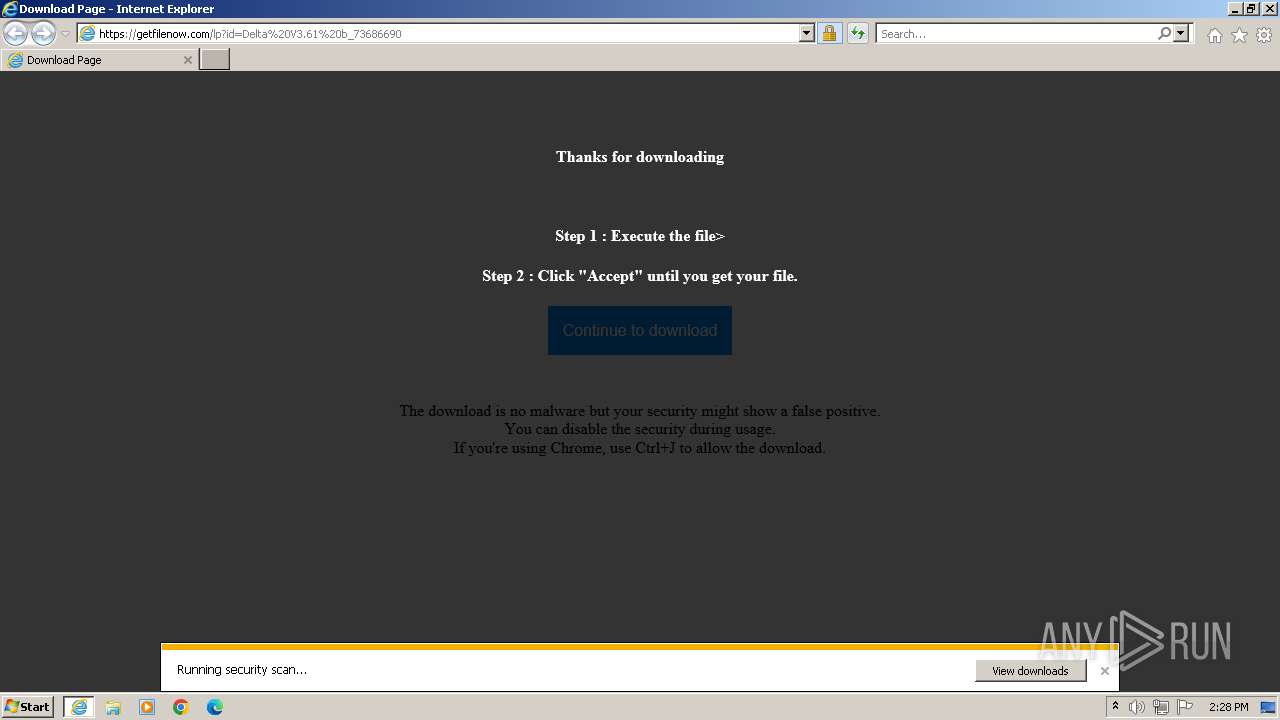1280x720 pixels.
Task: Click the Thanks for downloading heading
Action: [x=640, y=157]
